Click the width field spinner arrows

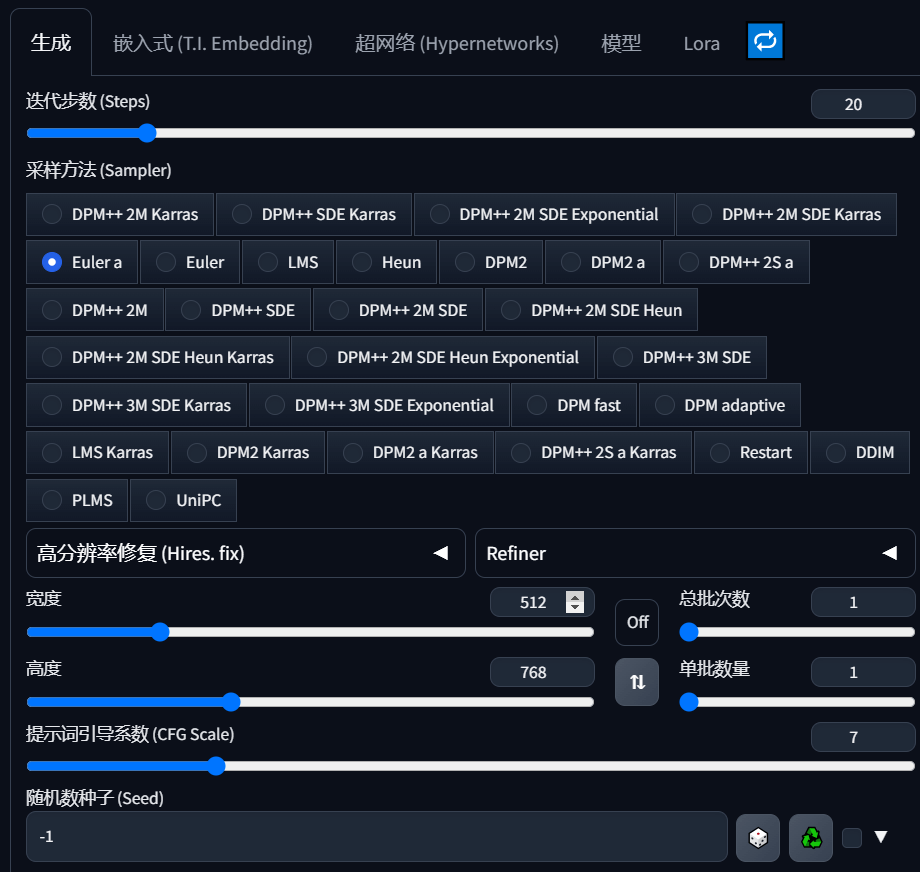pyautogui.click(x=575, y=602)
